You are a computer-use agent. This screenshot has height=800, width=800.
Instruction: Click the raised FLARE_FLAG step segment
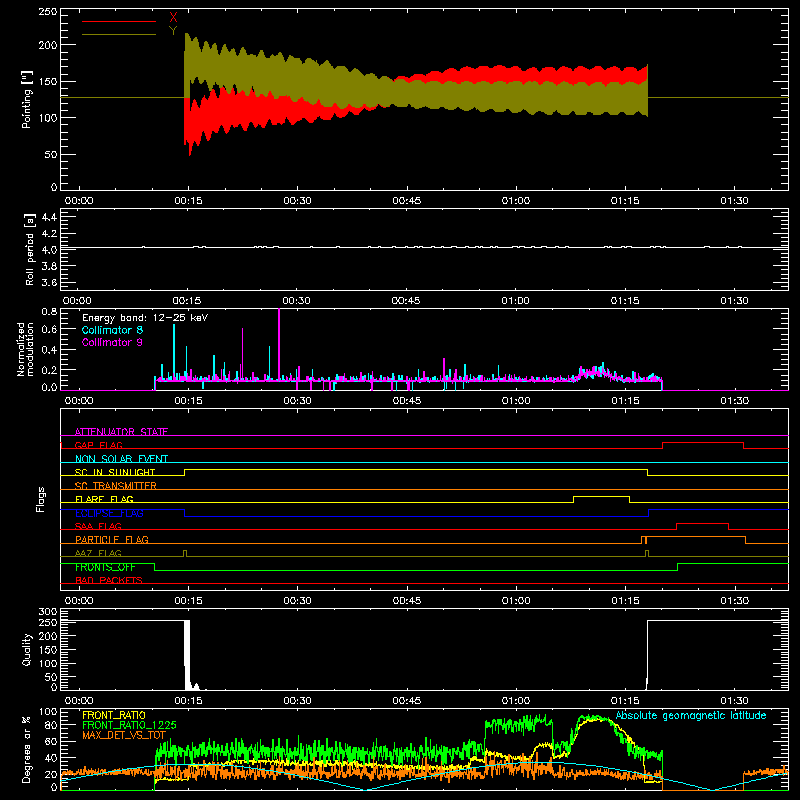pos(602,496)
